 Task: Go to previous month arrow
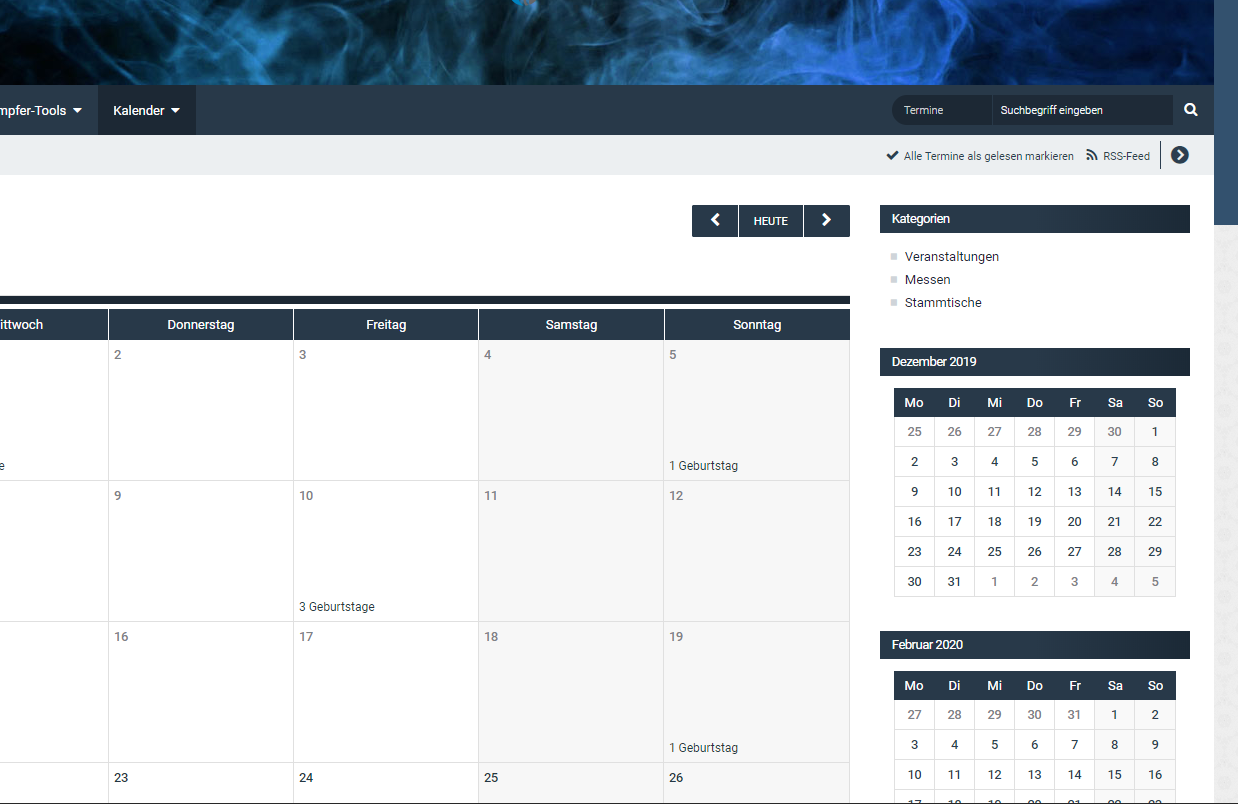click(x=715, y=221)
